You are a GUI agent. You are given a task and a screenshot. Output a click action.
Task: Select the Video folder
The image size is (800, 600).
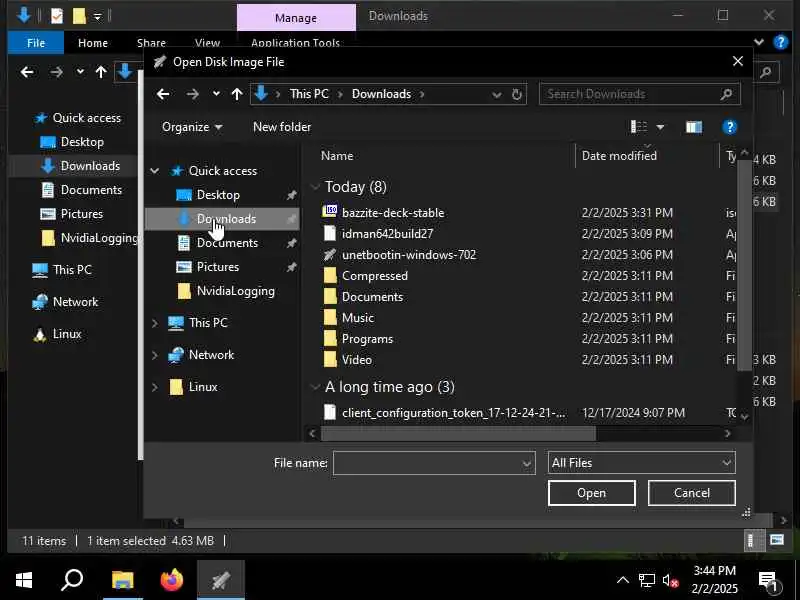[357, 360]
